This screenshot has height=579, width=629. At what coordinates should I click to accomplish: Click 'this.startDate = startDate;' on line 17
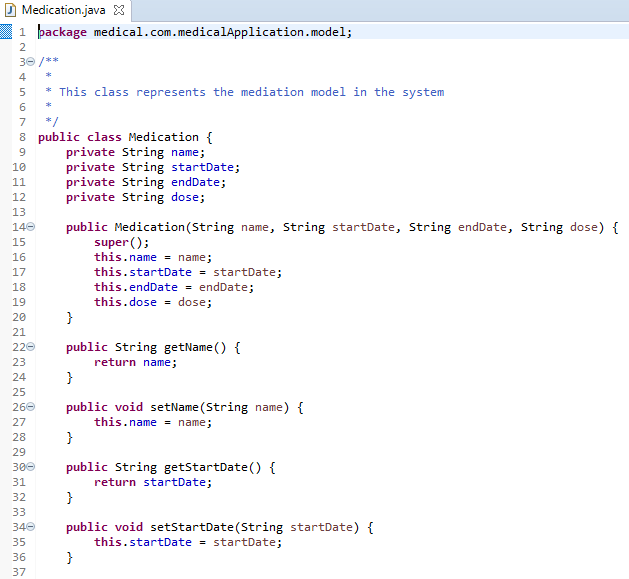coord(188,272)
